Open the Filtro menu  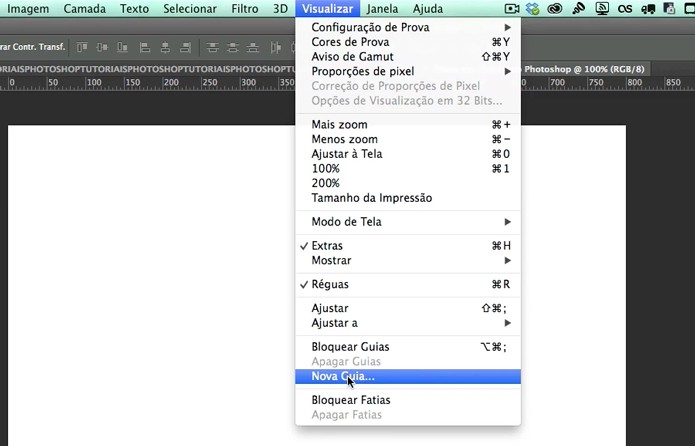coord(245,8)
